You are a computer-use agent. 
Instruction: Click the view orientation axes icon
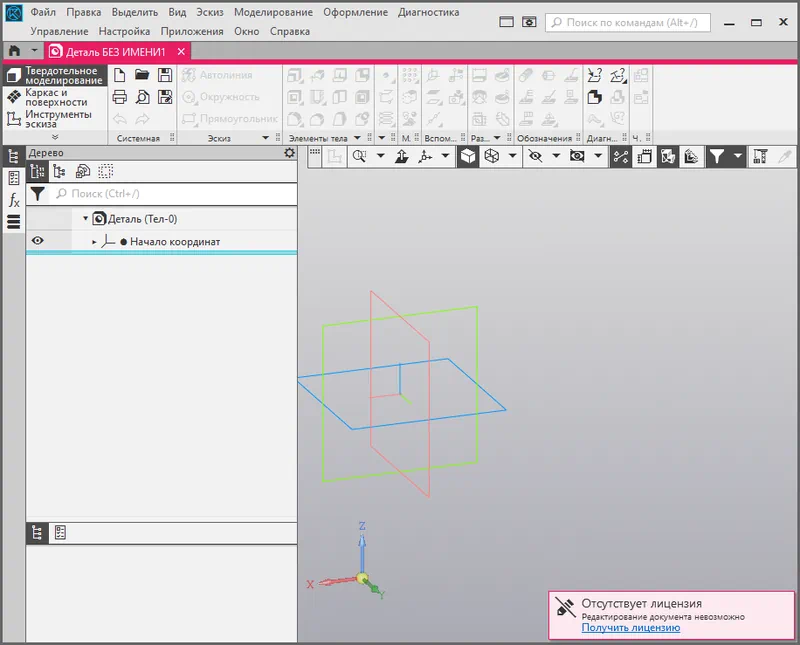pyautogui.click(x=425, y=157)
